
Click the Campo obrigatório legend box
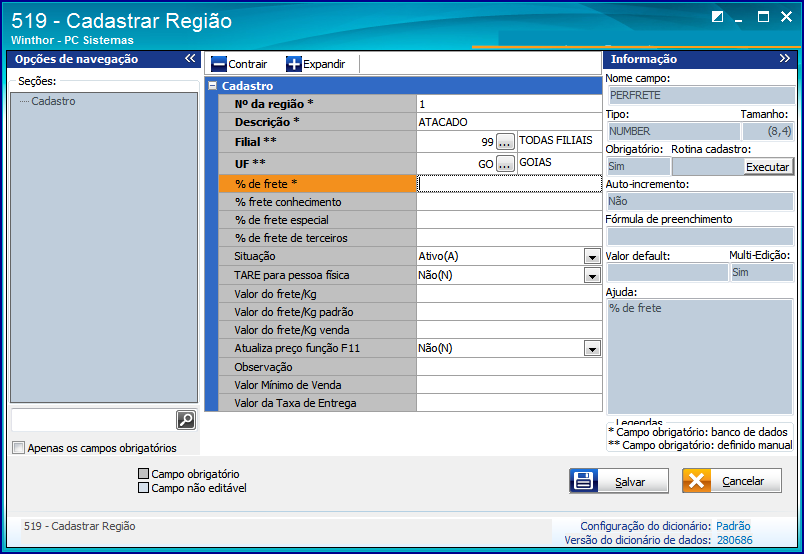[x=144, y=473]
